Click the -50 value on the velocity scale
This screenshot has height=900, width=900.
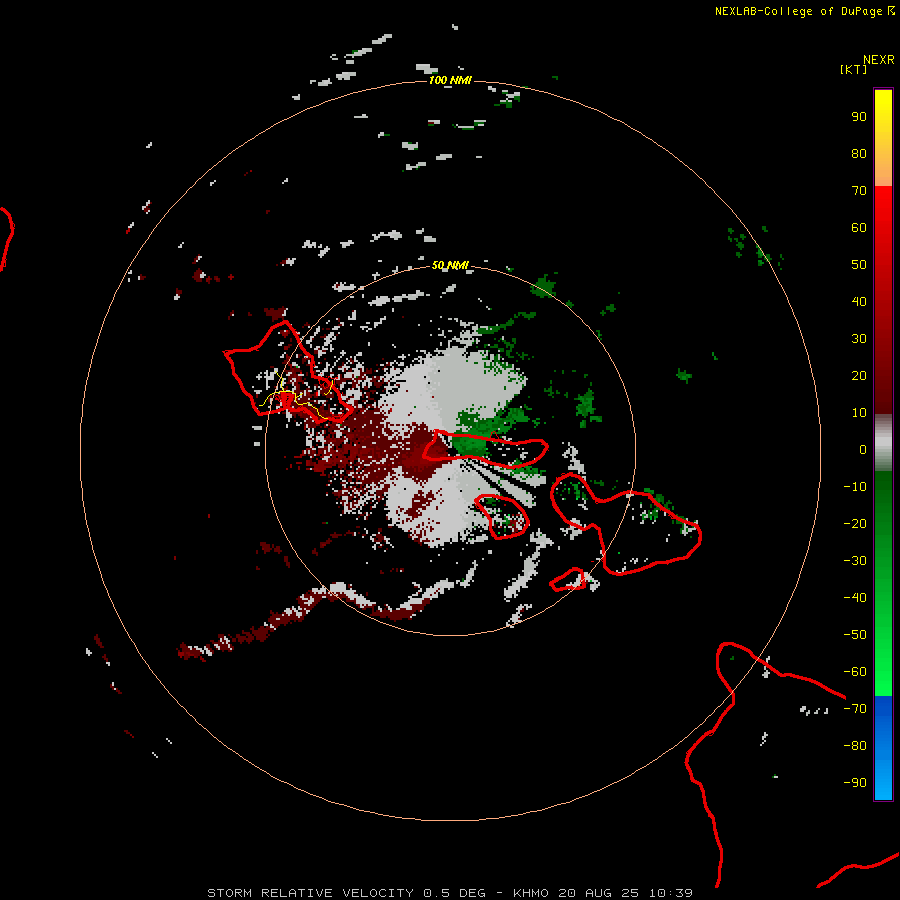point(855,635)
